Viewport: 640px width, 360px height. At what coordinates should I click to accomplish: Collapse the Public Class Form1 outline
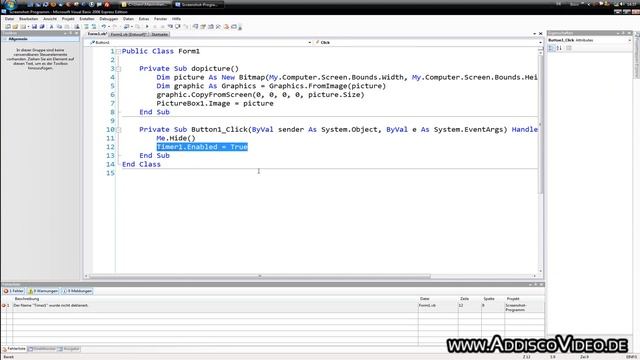point(118,51)
